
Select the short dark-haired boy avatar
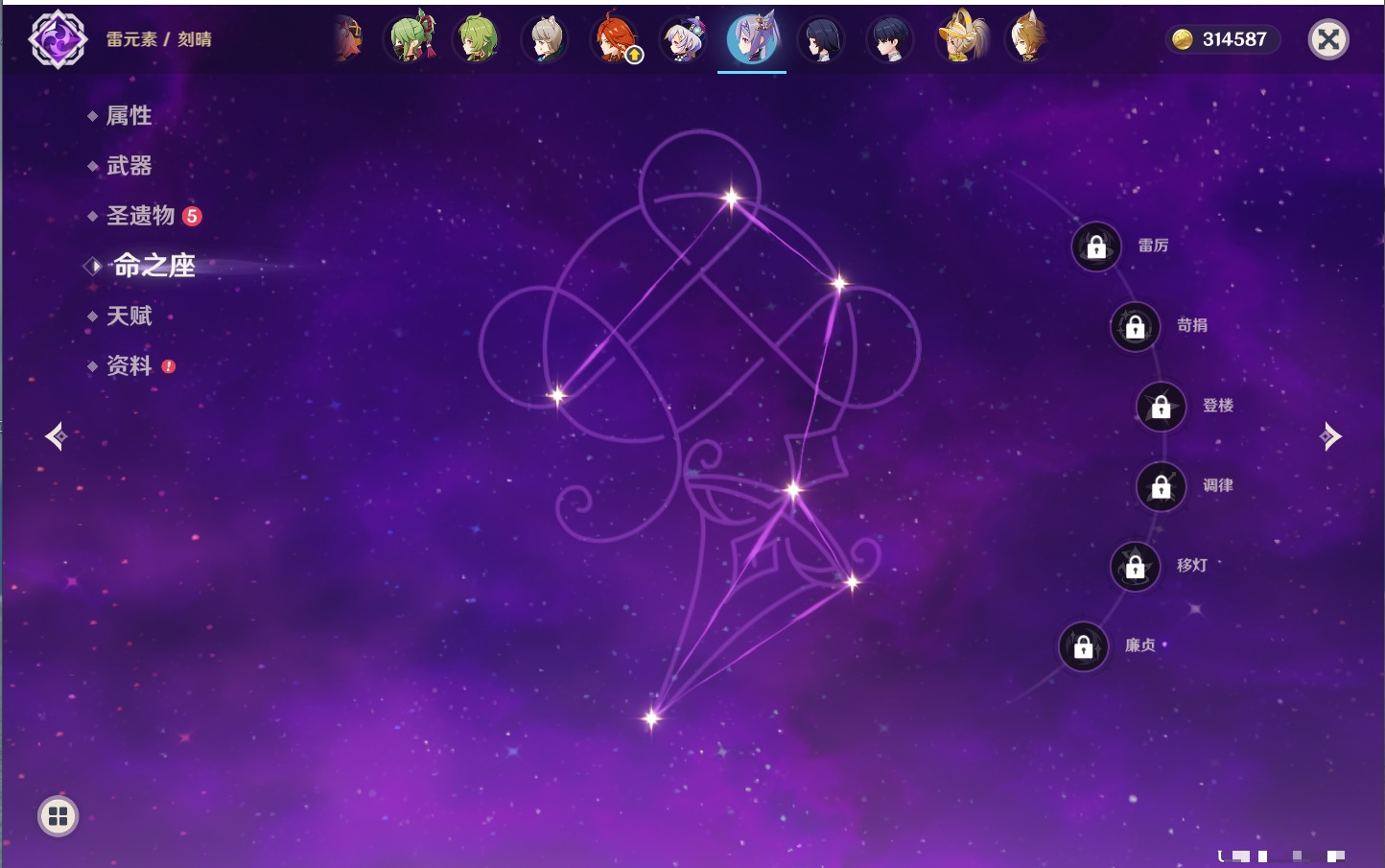(889, 39)
